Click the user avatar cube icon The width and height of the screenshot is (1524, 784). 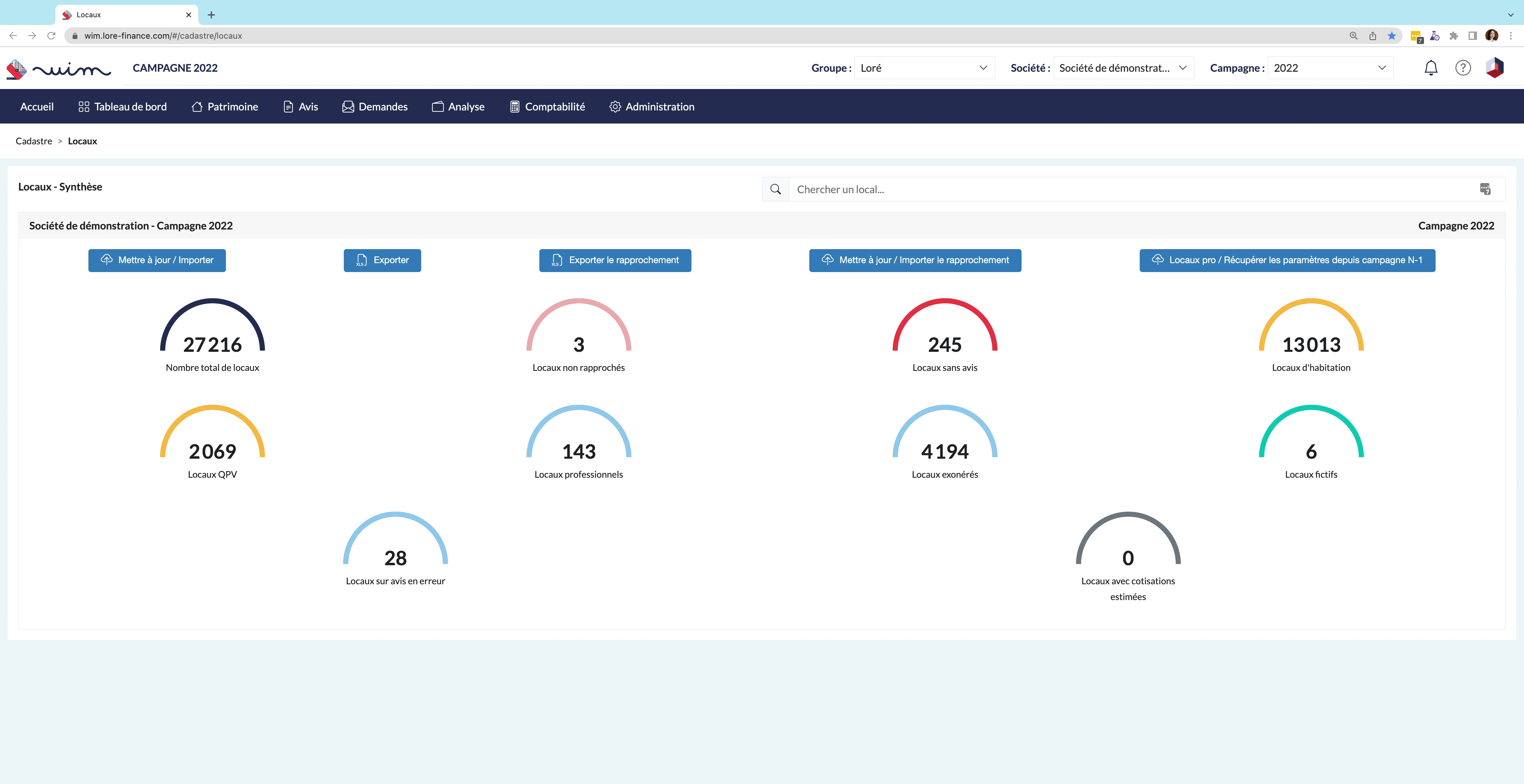coord(1495,68)
